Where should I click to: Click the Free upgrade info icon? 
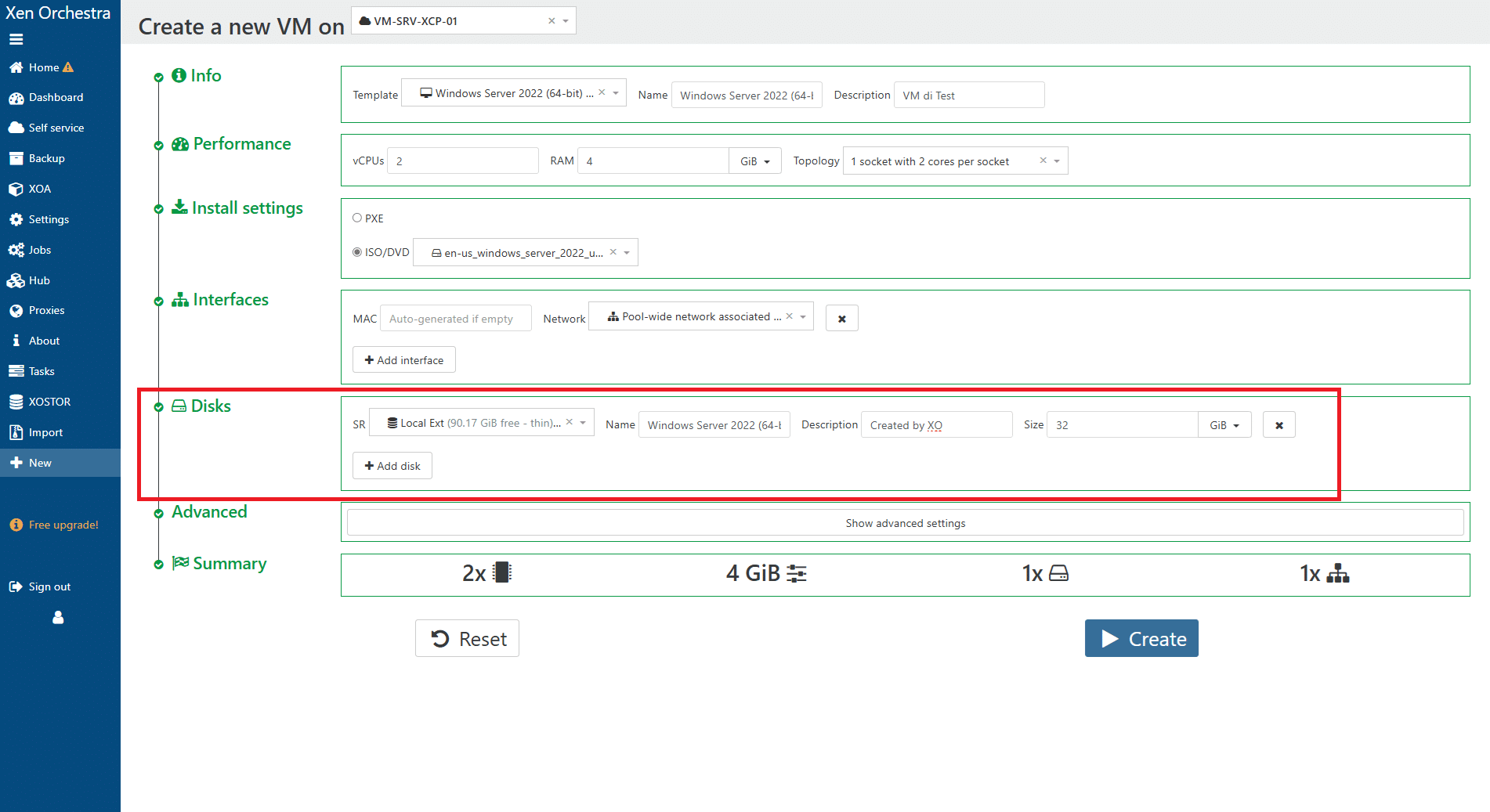click(16, 525)
